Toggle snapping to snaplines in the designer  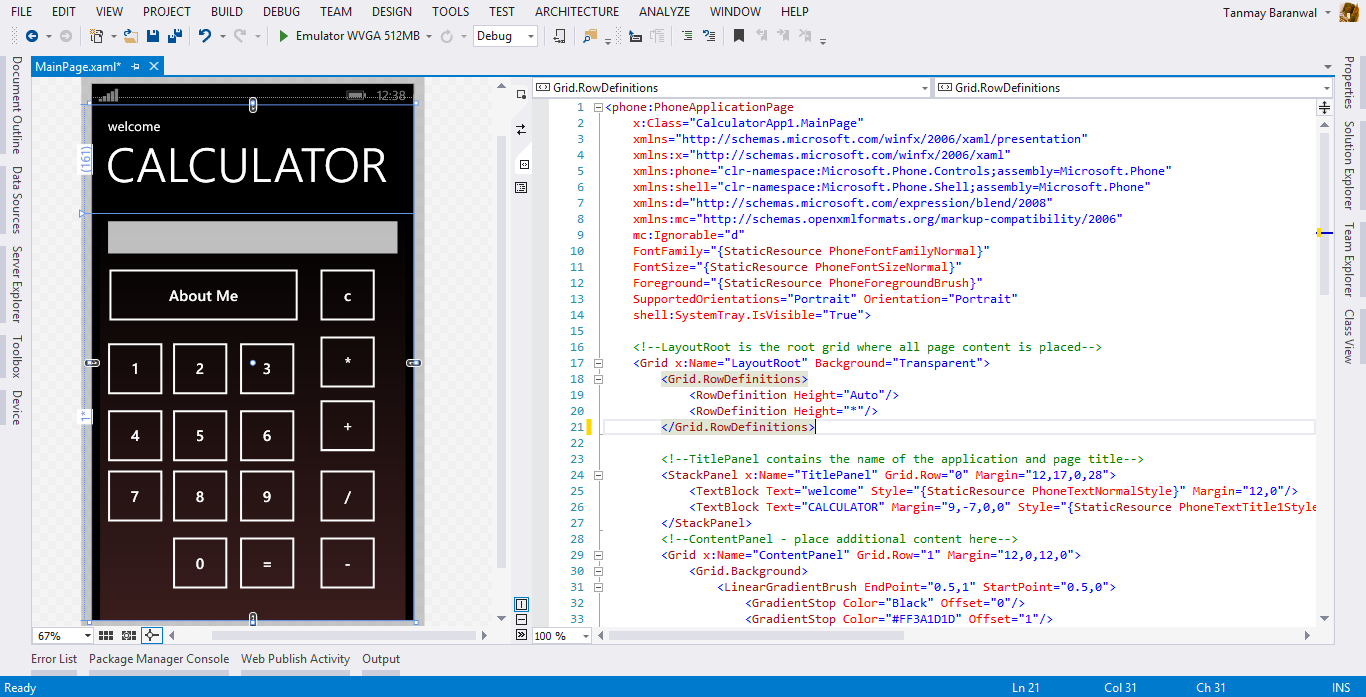pos(152,635)
